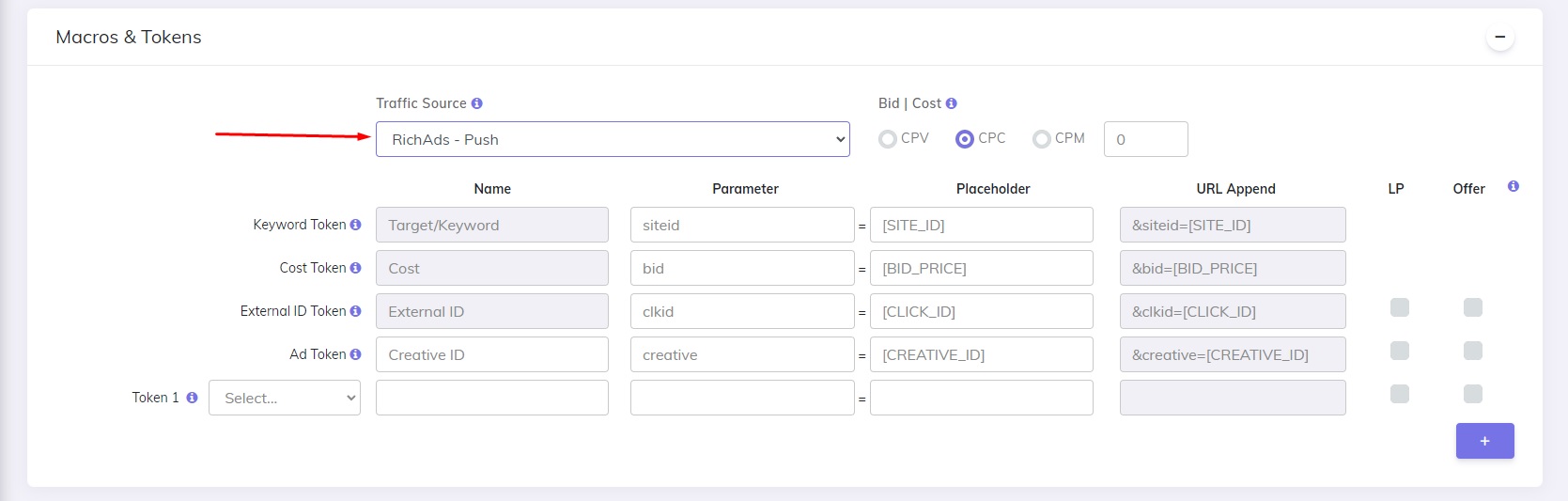Open the Token 1 Select dropdown

click(285, 398)
